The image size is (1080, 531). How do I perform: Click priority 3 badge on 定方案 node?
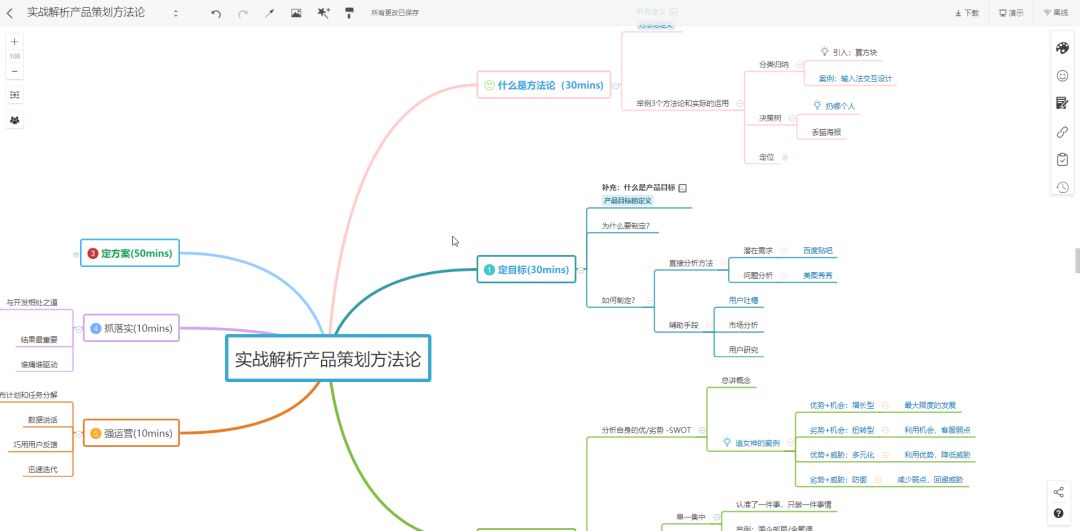93,253
